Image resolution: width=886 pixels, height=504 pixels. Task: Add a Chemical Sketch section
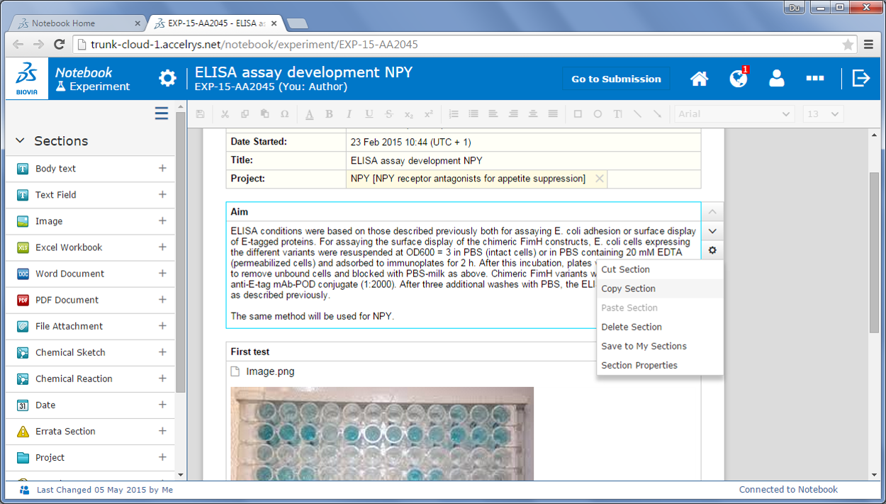point(162,352)
